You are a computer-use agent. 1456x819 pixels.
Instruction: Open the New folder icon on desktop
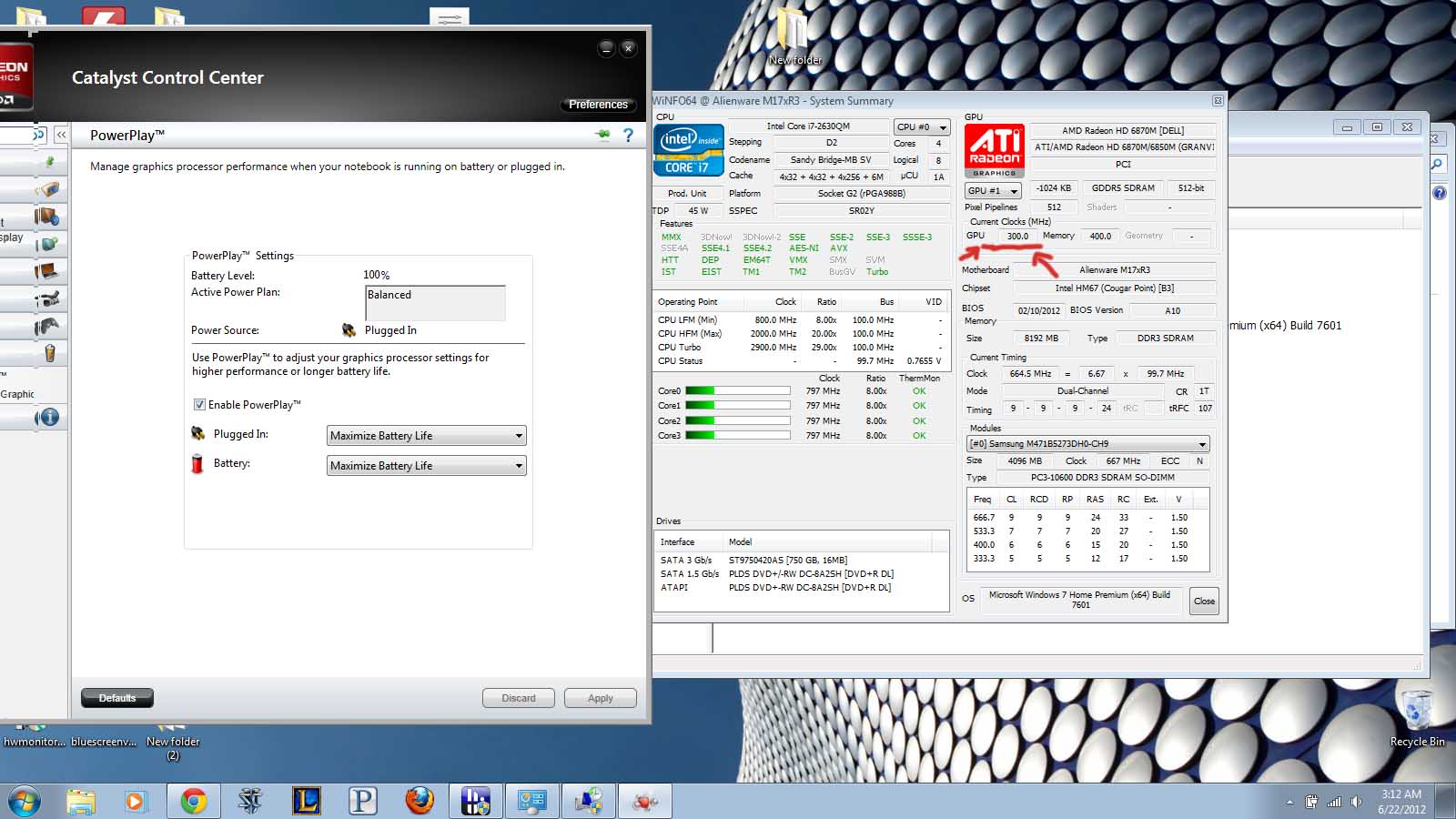794,38
